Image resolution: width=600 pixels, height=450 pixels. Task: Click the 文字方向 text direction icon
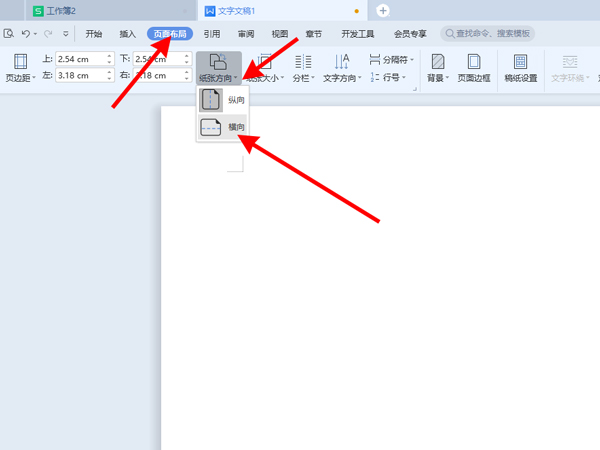(x=341, y=62)
